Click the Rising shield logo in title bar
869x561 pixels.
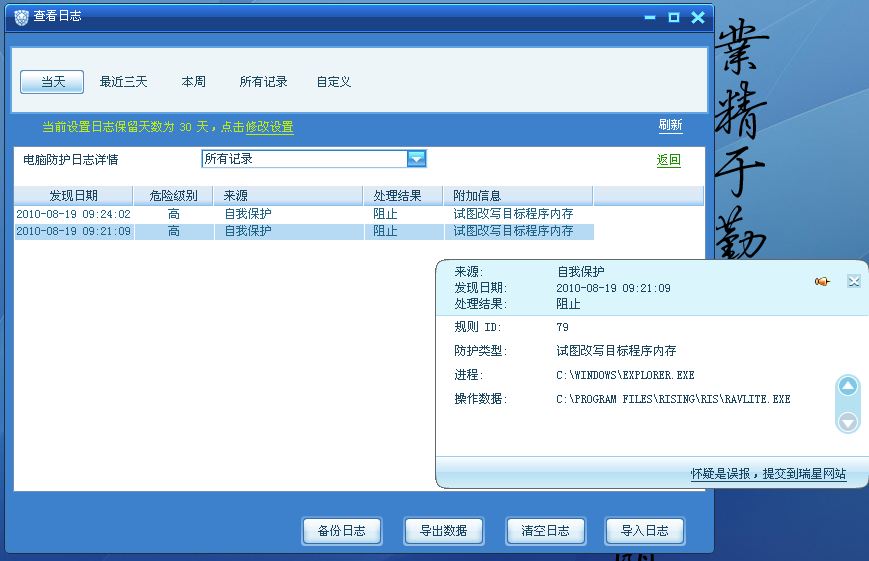point(22,18)
